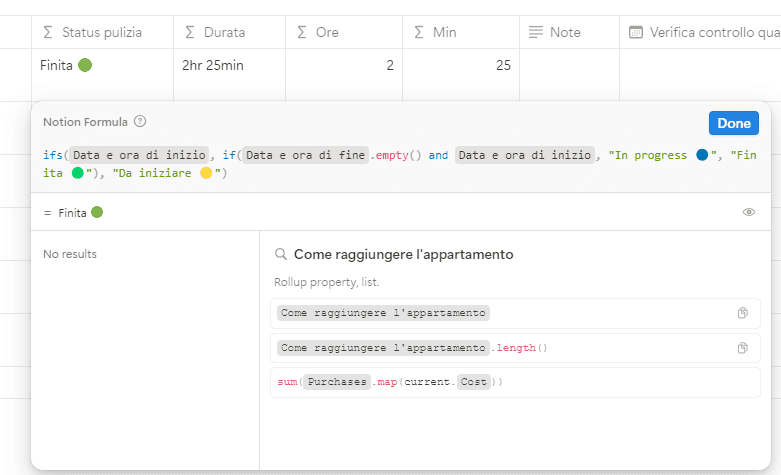Open the Ore column header
This screenshot has width=781, height=475.
pos(344,32)
